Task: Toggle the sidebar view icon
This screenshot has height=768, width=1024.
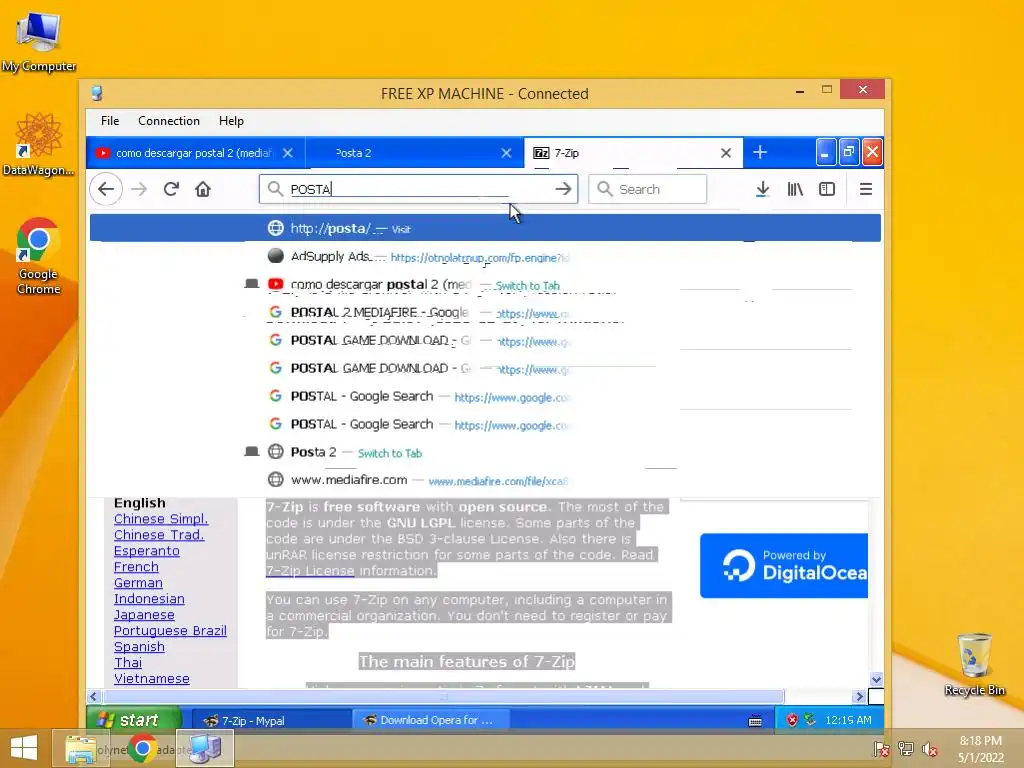Action: [827, 189]
